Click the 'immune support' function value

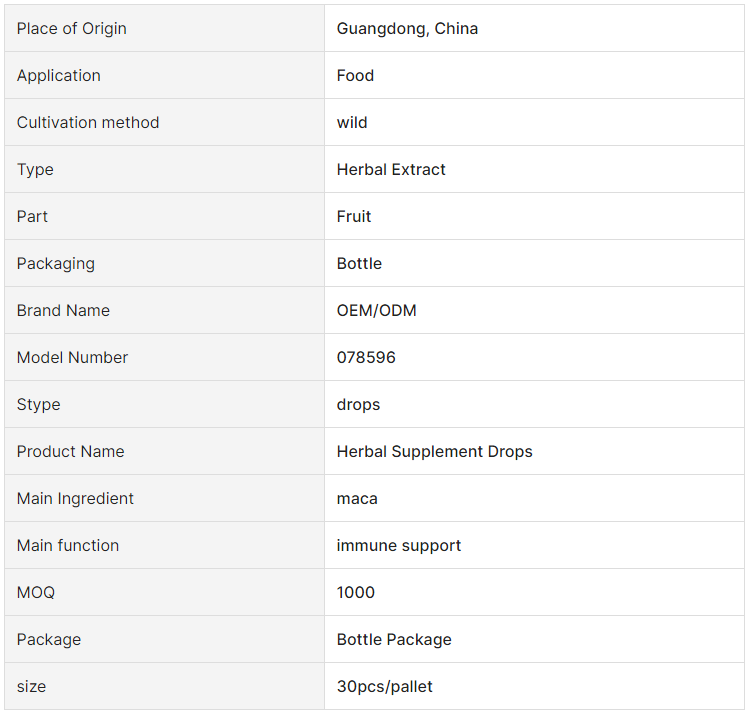(x=398, y=545)
